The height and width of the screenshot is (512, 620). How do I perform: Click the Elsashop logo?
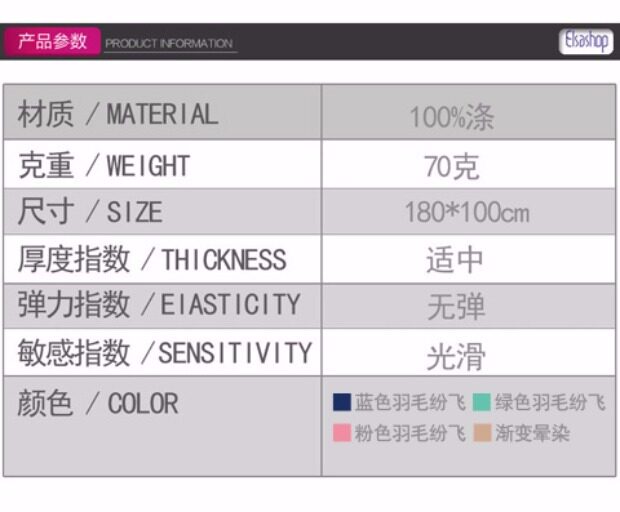tap(585, 42)
